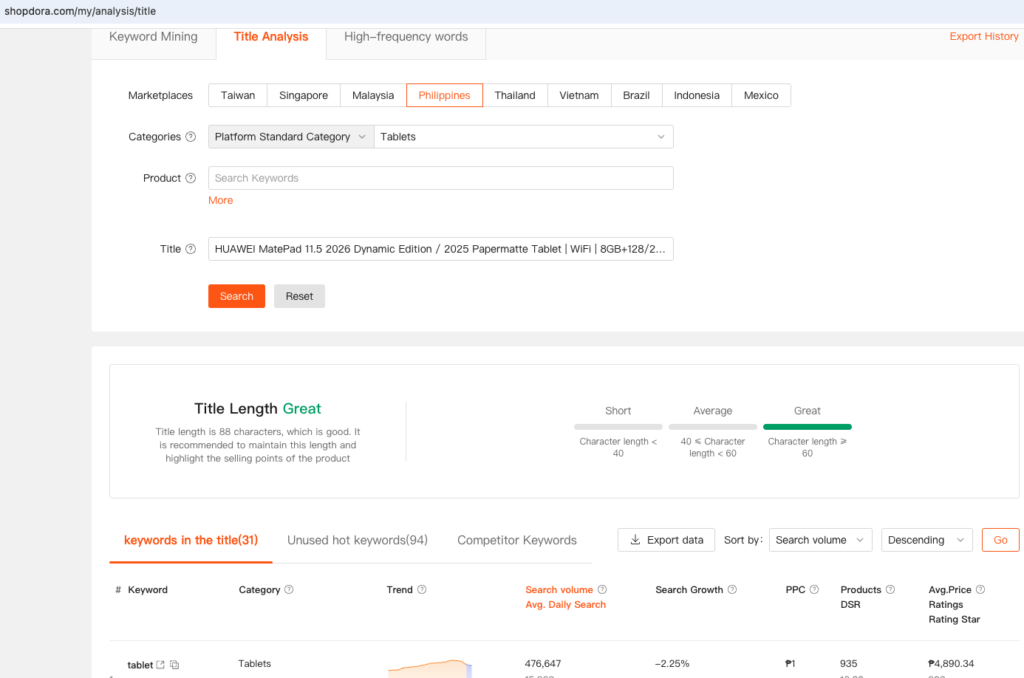
Task: Expand the Tablets category dropdown
Action: click(523, 137)
